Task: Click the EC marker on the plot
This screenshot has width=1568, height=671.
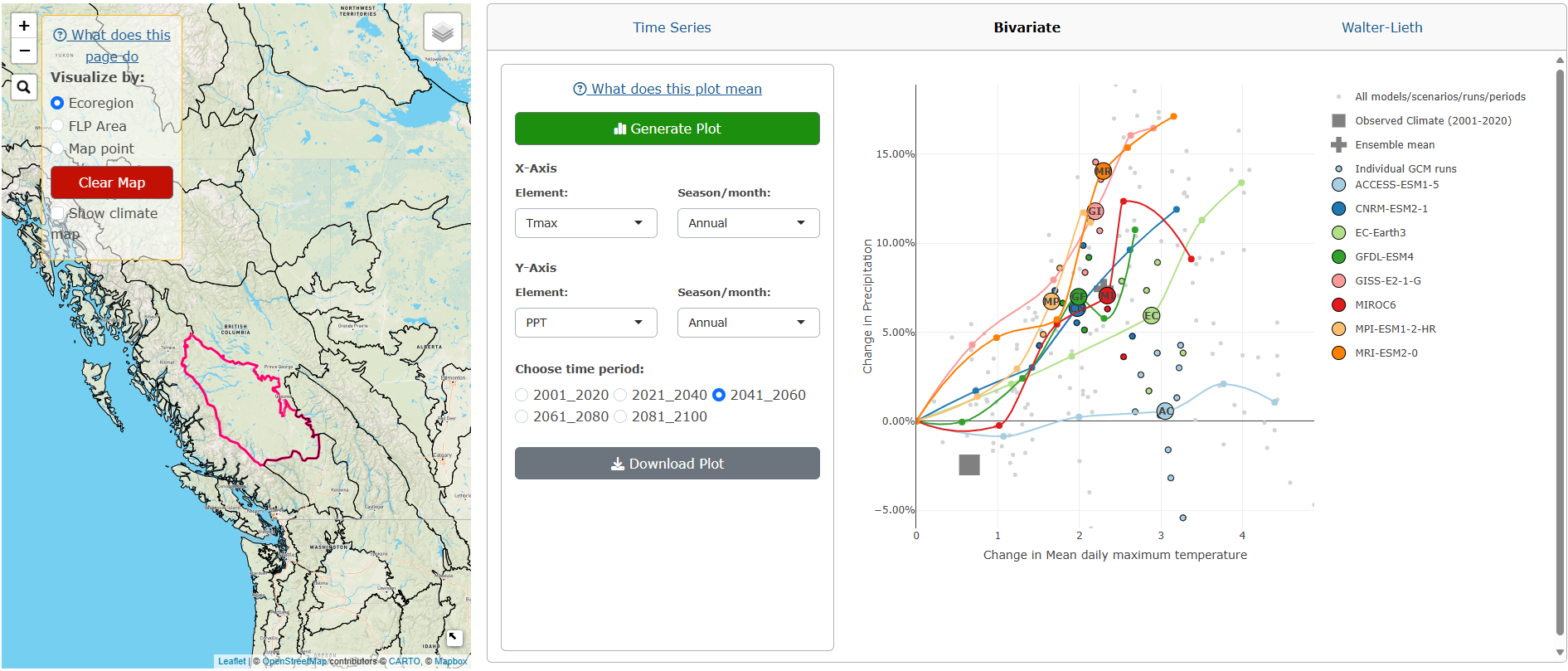Action: point(1151,316)
